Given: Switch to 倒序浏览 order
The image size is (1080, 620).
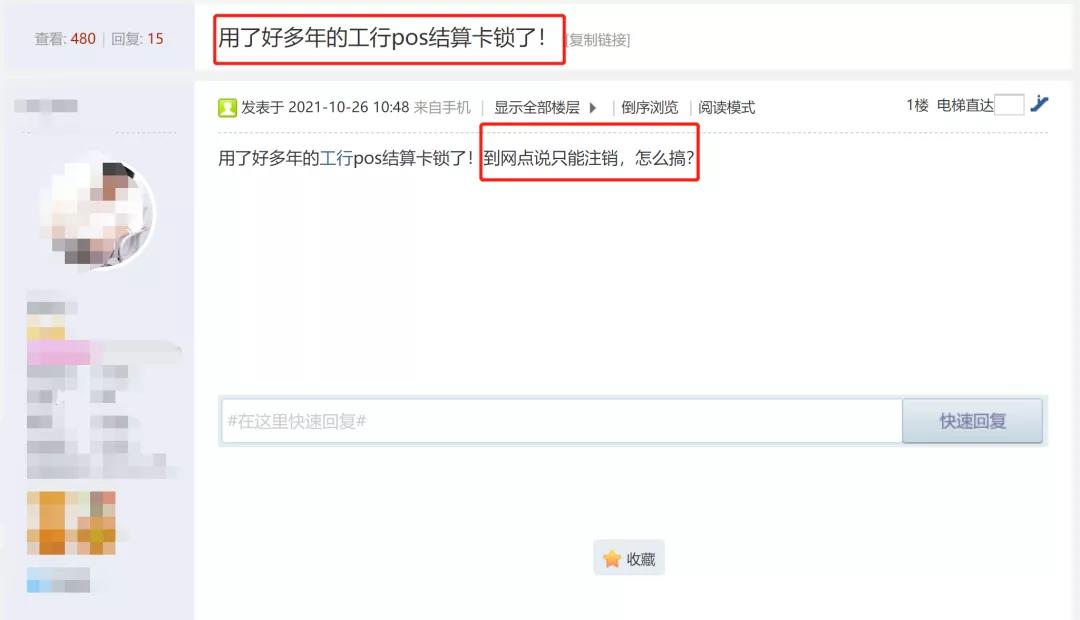Looking at the screenshot, I should point(650,107).
